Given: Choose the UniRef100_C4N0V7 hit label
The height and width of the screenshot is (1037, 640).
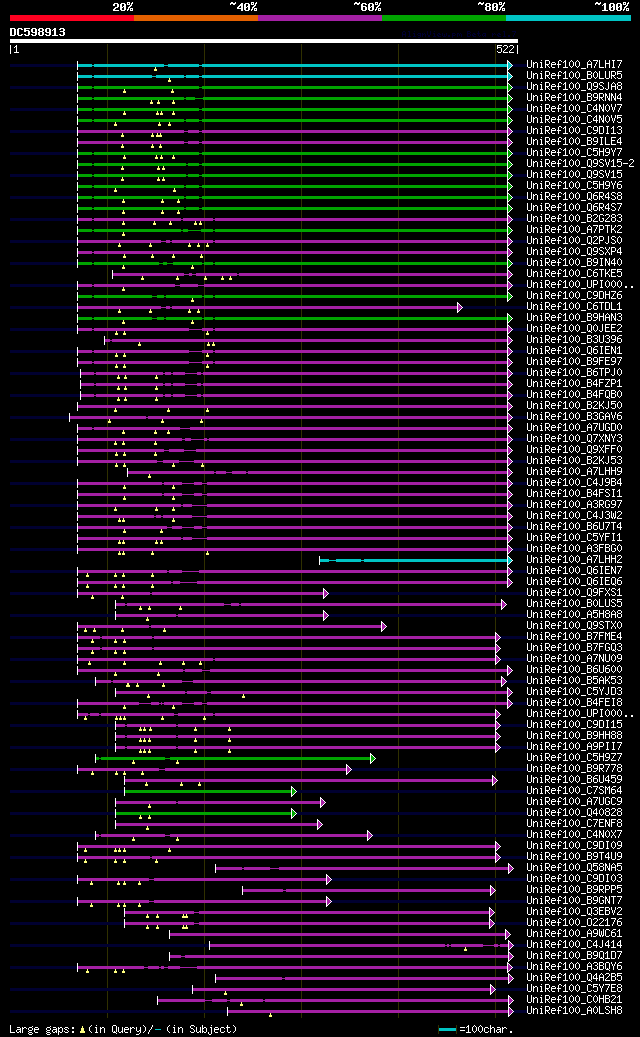Looking at the screenshot, I should (574, 108).
